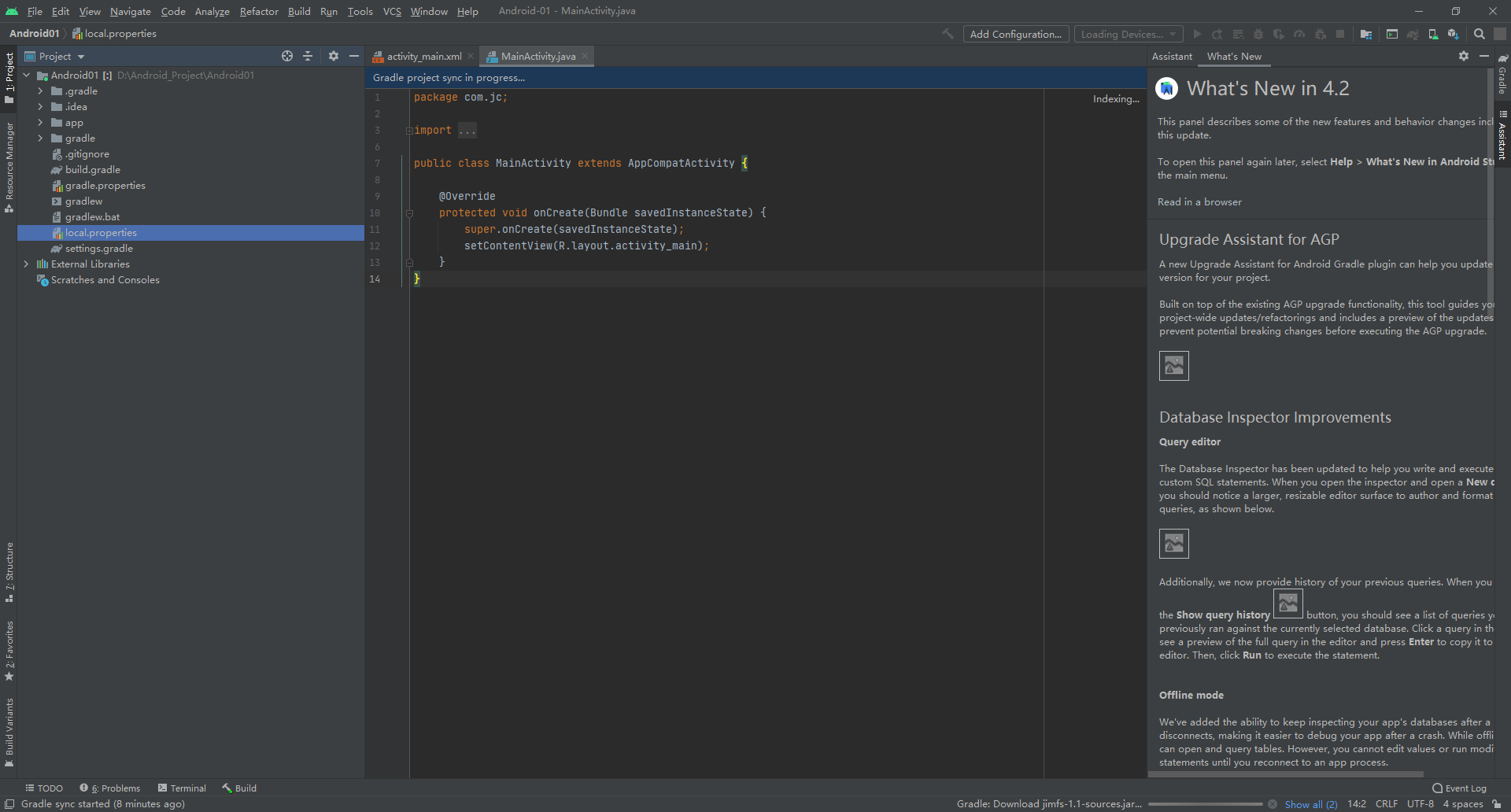This screenshot has height=812, width=1511.
Task: Close the MainActivity.java tab
Action: tap(585, 56)
